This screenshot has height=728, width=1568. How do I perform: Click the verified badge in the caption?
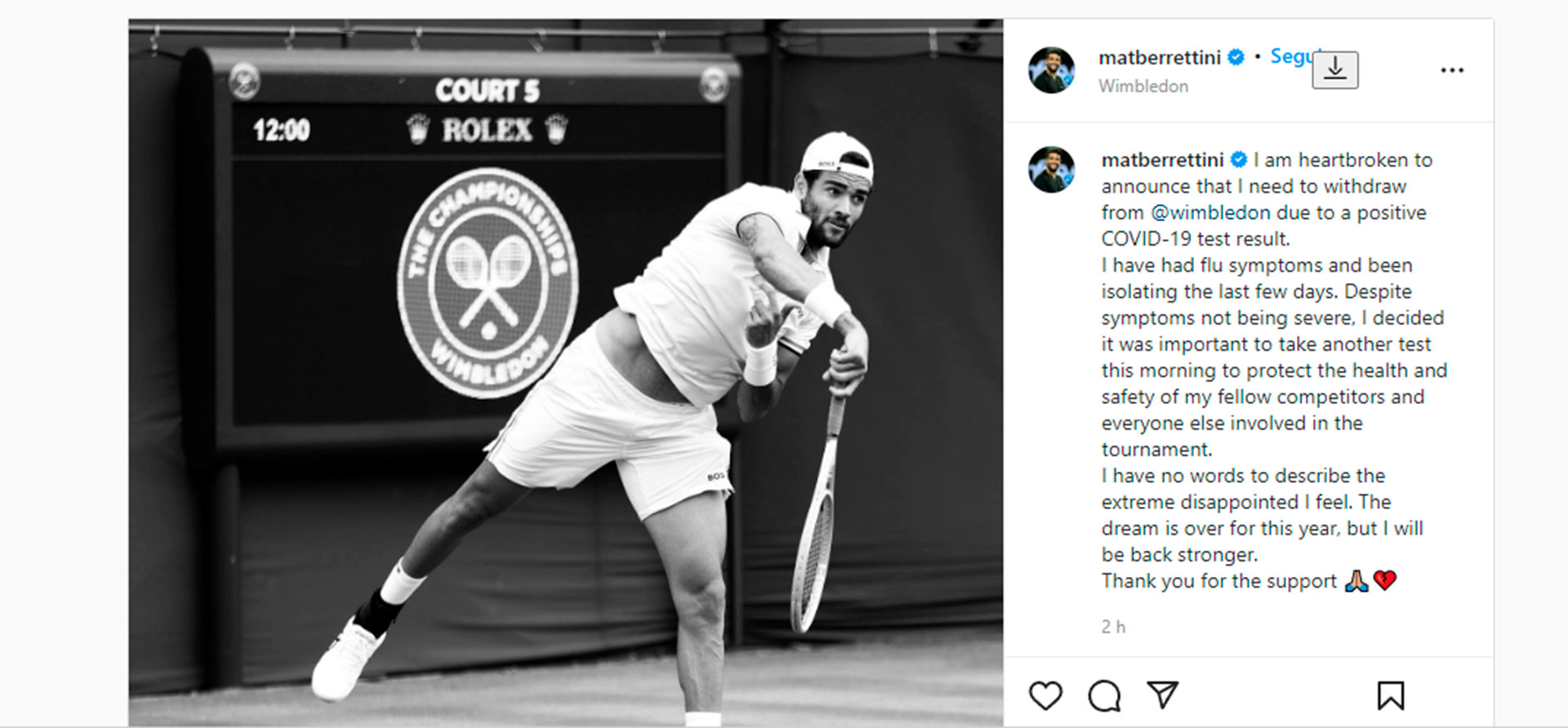(x=1239, y=159)
